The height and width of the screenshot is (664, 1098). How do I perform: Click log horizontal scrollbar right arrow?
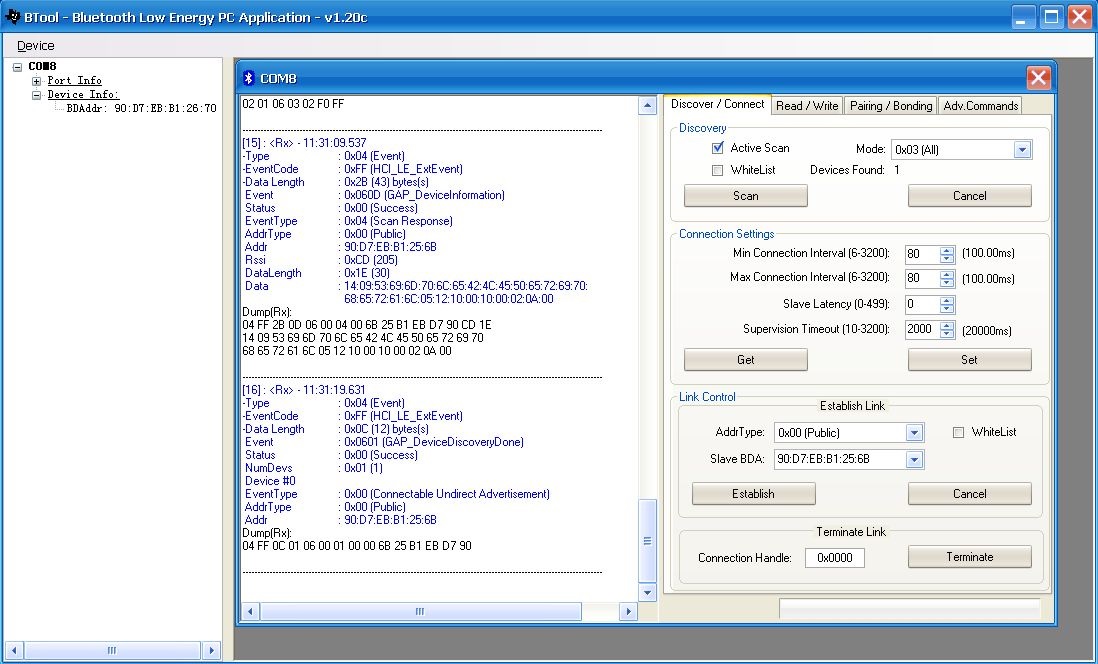[x=628, y=611]
